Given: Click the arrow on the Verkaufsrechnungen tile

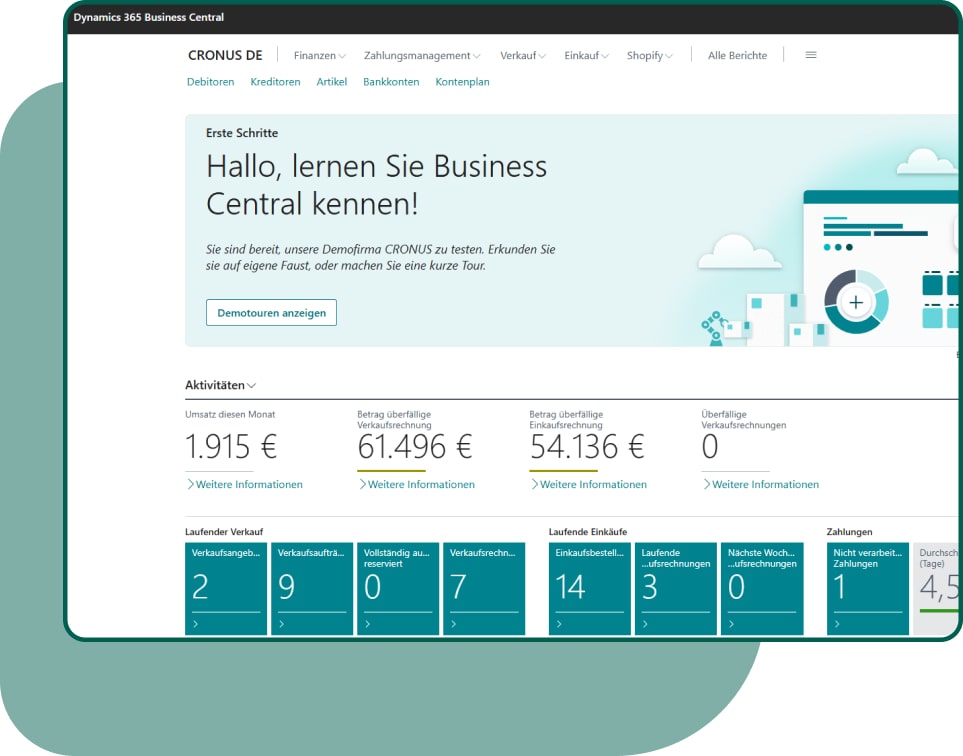Looking at the screenshot, I should [x=454, y=621].
